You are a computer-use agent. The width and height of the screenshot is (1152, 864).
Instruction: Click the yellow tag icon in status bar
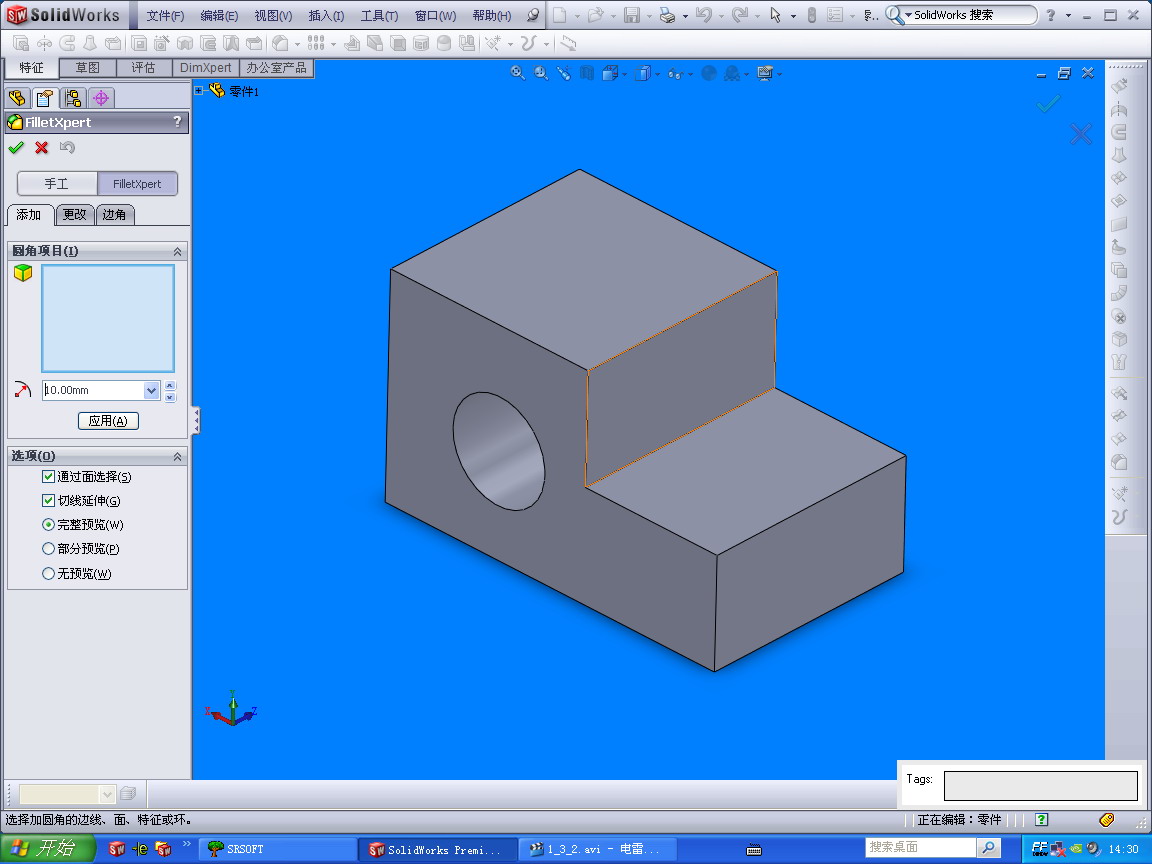1106,819
